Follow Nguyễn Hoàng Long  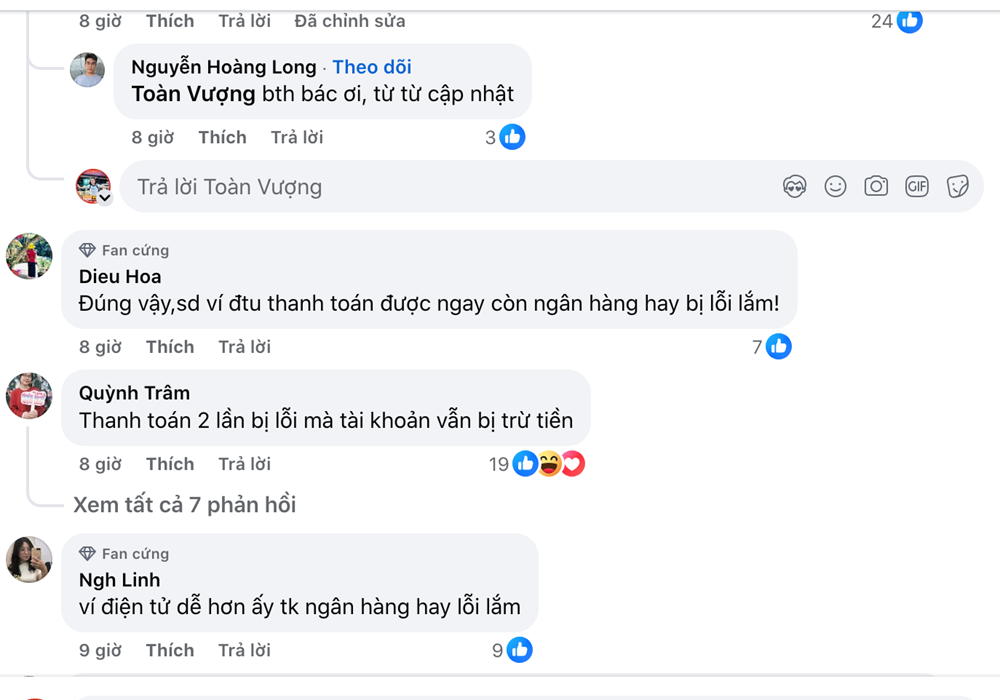pos(372,67)
